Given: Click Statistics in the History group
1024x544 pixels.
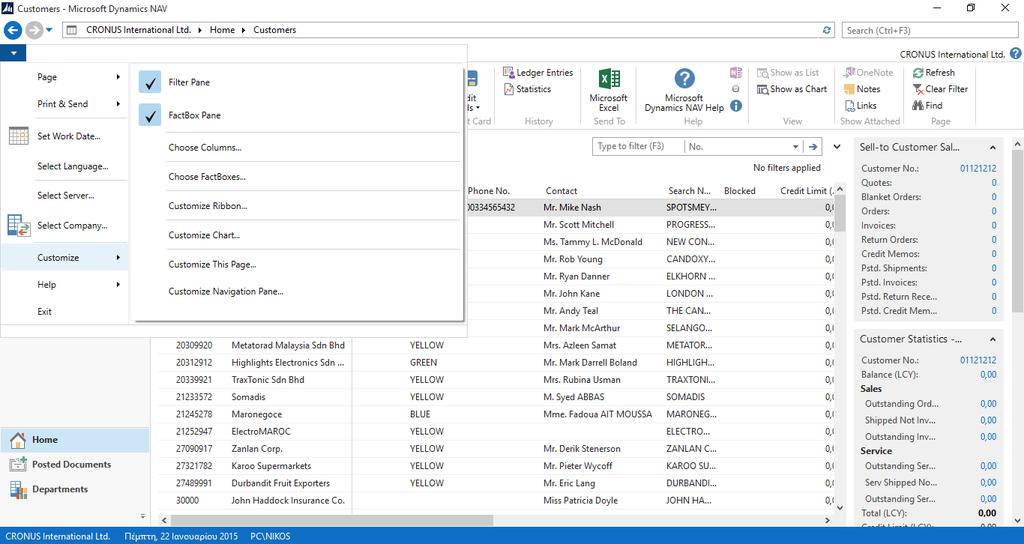Looking at the screenshot, I should point(527,89).
